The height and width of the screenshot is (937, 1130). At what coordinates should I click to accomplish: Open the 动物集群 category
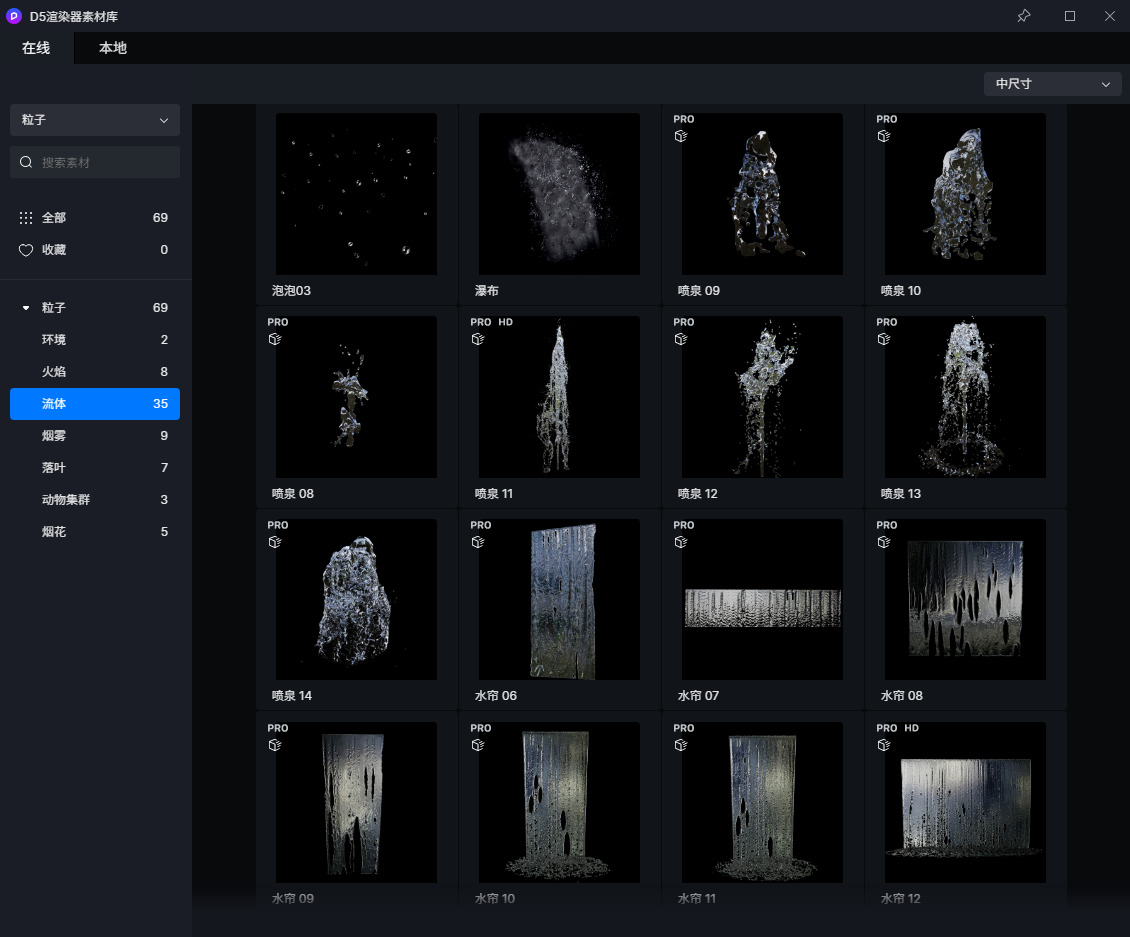95,500
